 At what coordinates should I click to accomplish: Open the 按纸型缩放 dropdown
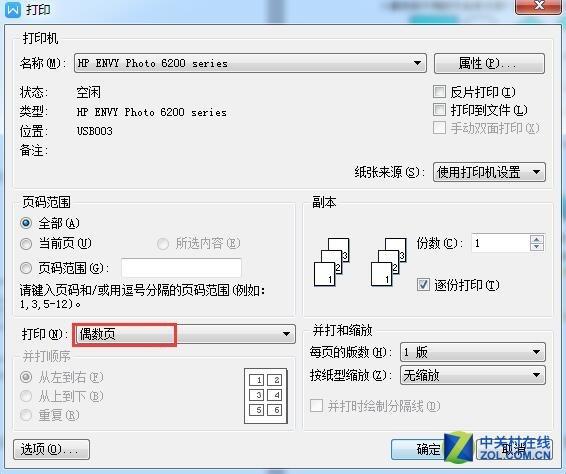point(473,375)
